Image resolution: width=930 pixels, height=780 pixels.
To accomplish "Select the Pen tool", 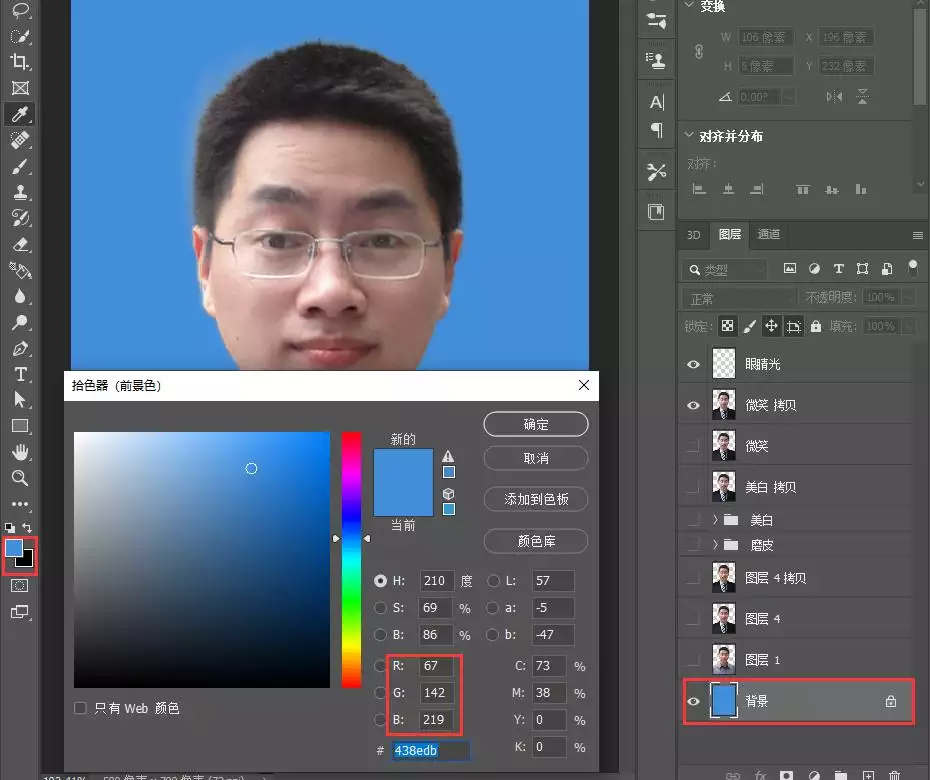I will (x=20, y=349).
